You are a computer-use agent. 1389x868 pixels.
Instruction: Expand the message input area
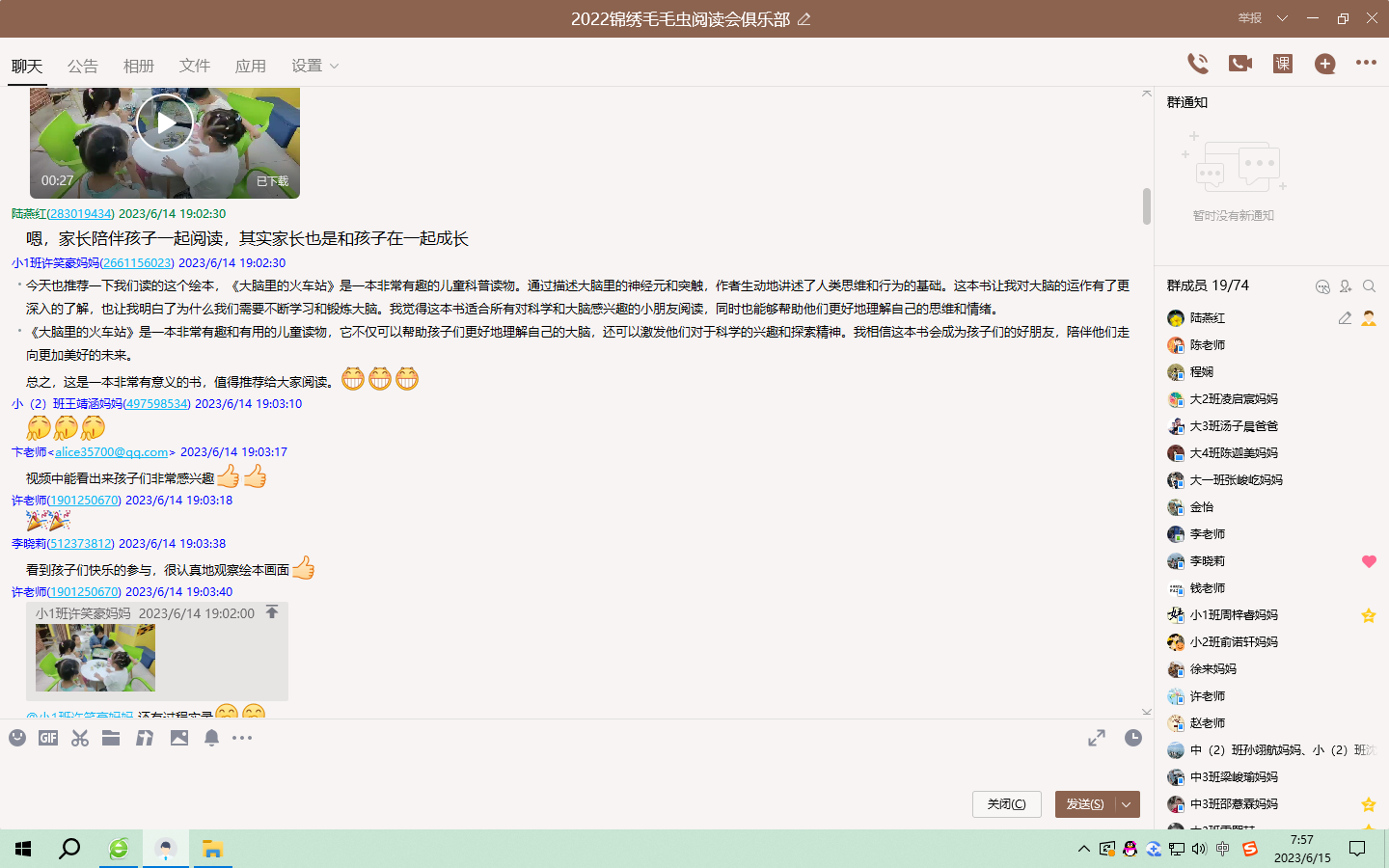[1097, 738]
